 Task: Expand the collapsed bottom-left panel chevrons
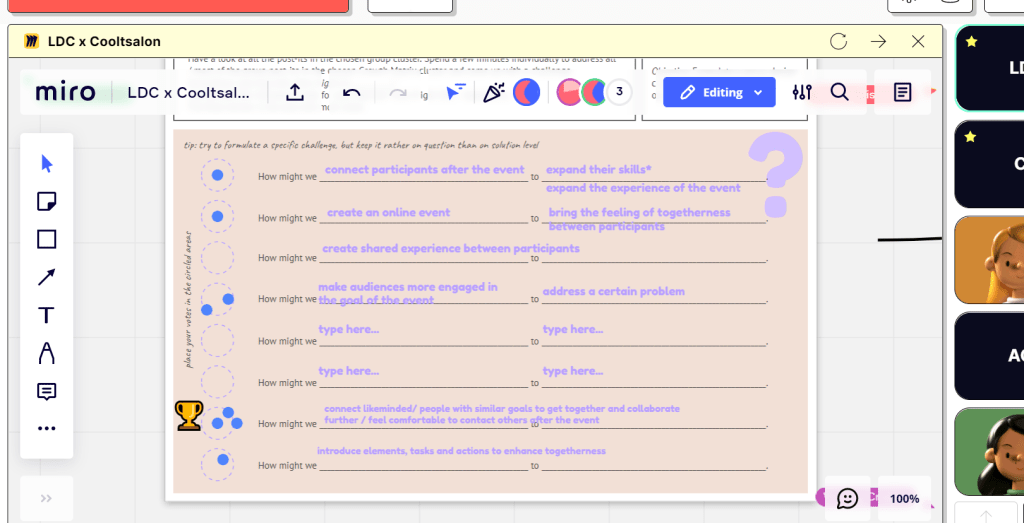tap(46, 498)
